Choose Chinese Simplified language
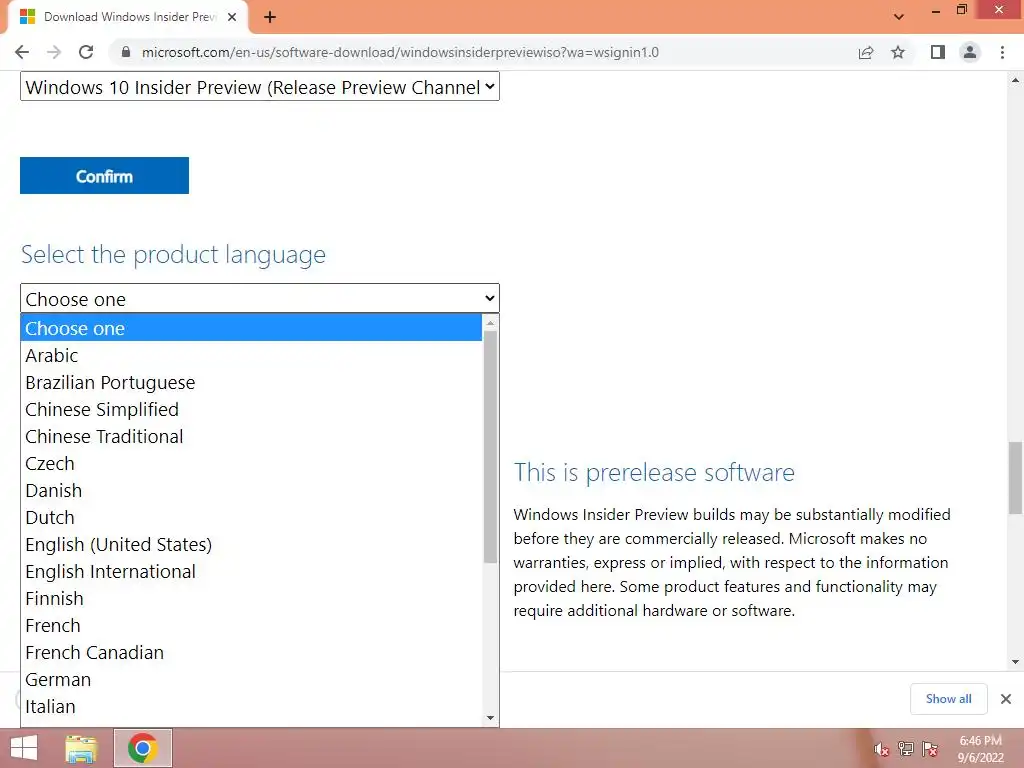This screenshot has width=1024, height=768. (x=251, y=409)
